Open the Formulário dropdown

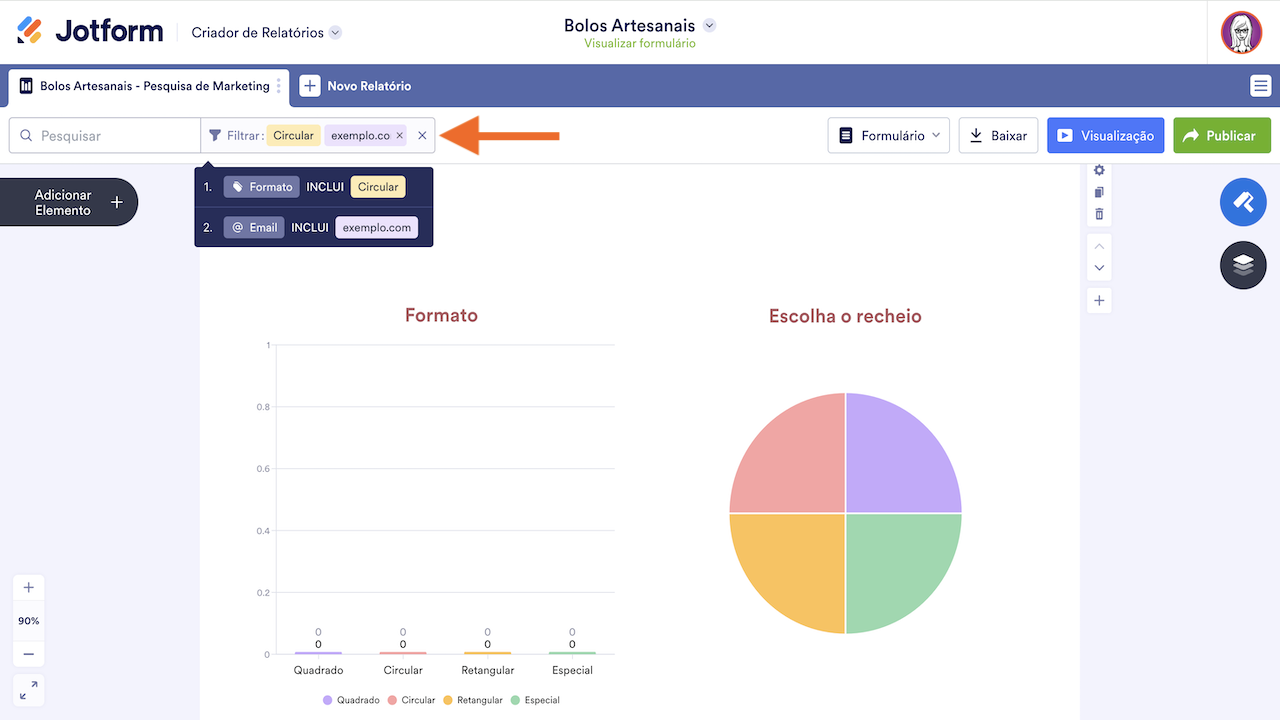(x=888, y=135)
